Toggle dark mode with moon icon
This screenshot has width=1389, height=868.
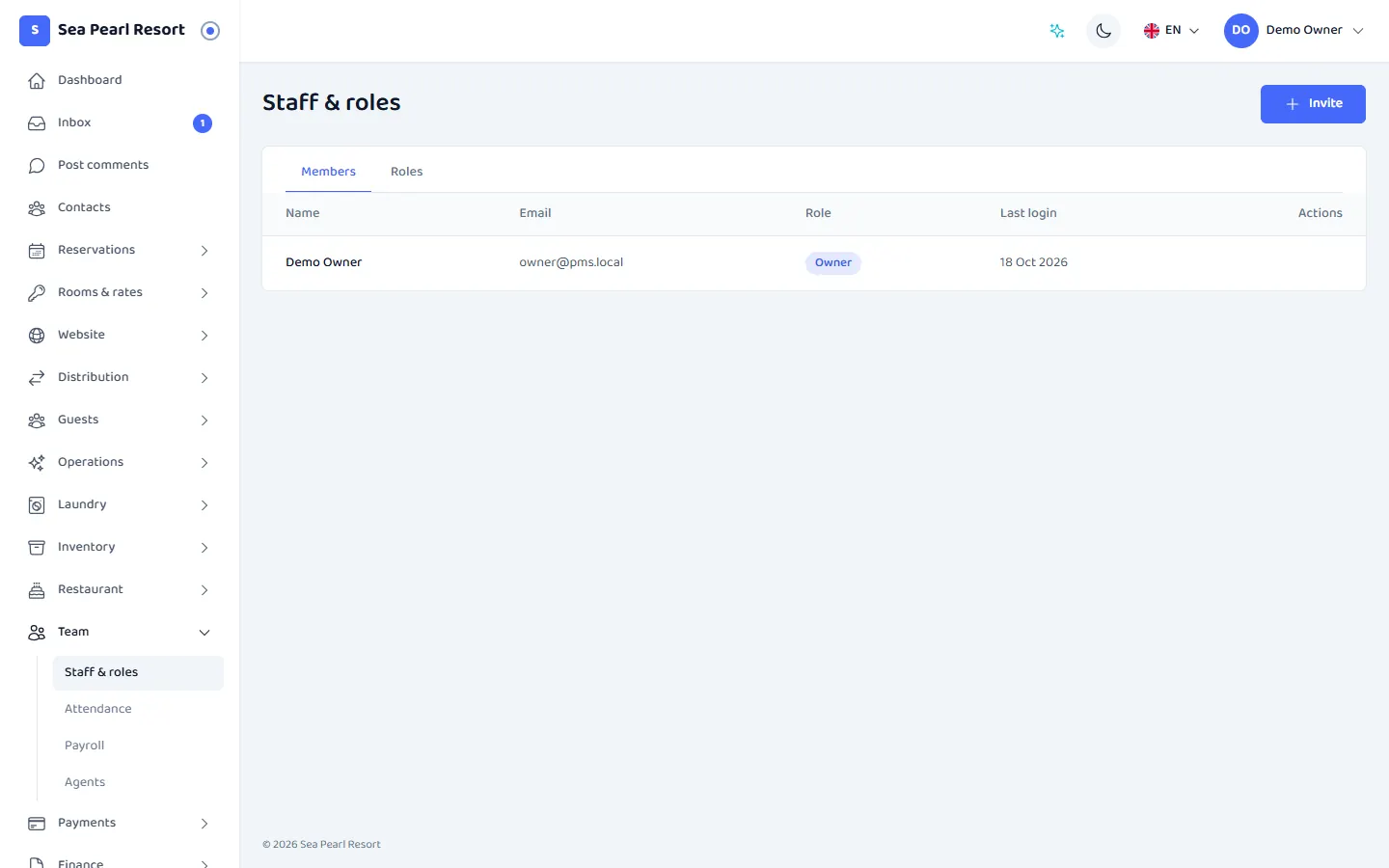point(1103,31)
